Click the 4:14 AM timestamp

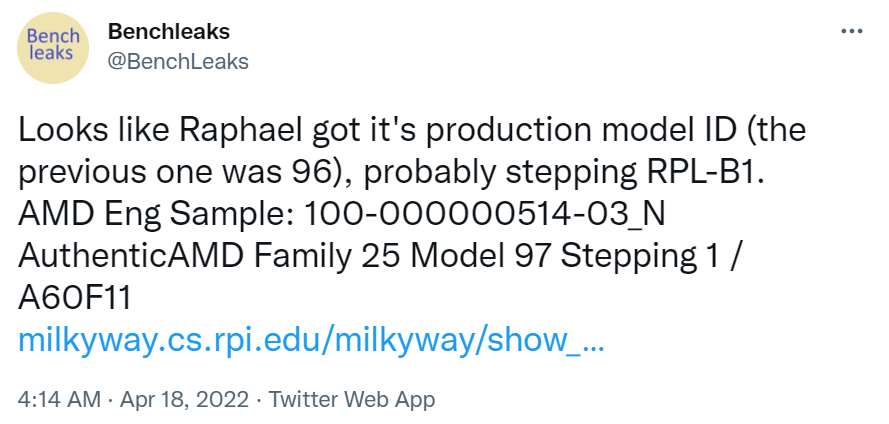pyautogui.click(x=59, y=399)
